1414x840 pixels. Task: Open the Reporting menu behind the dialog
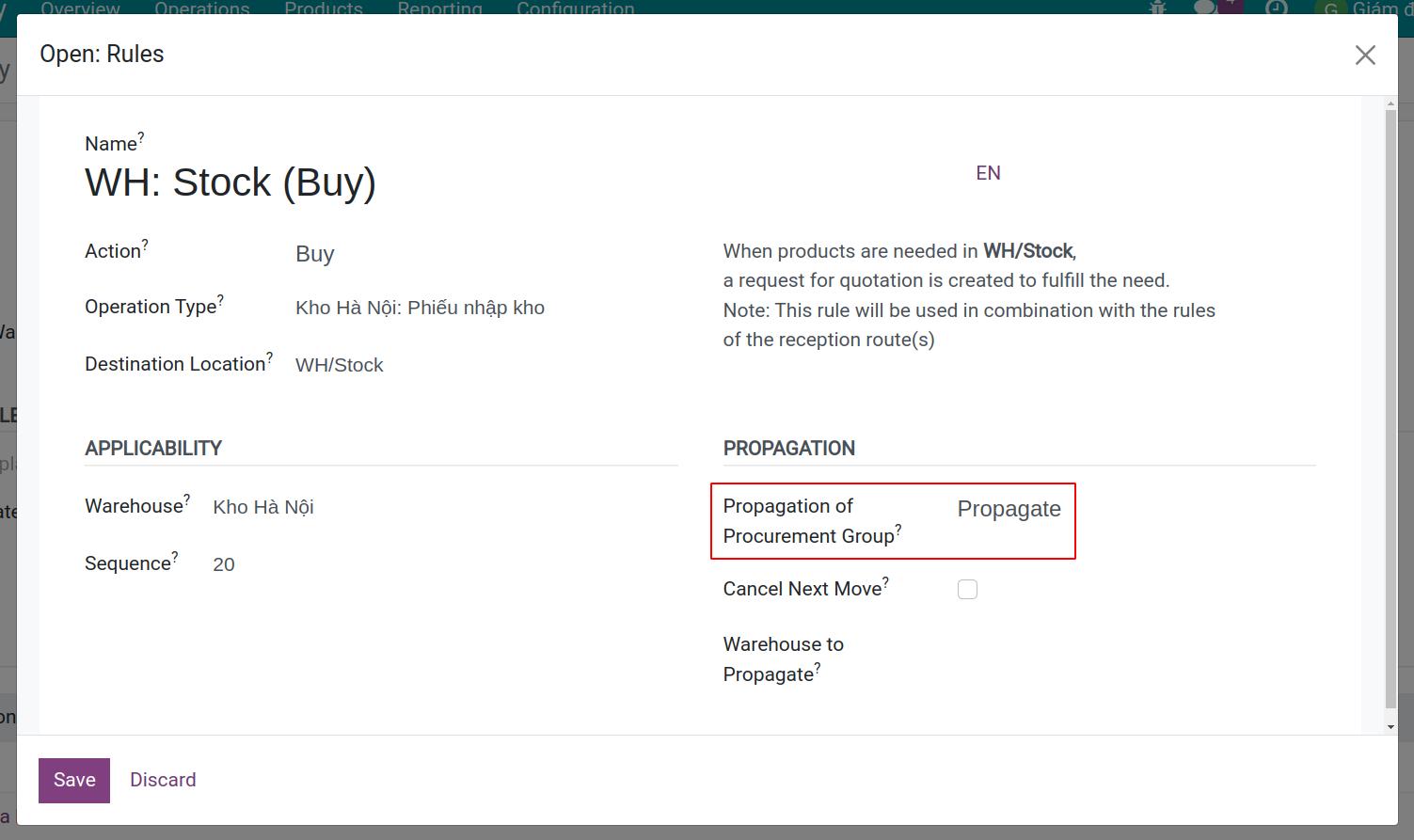click(x=439, y=8)
